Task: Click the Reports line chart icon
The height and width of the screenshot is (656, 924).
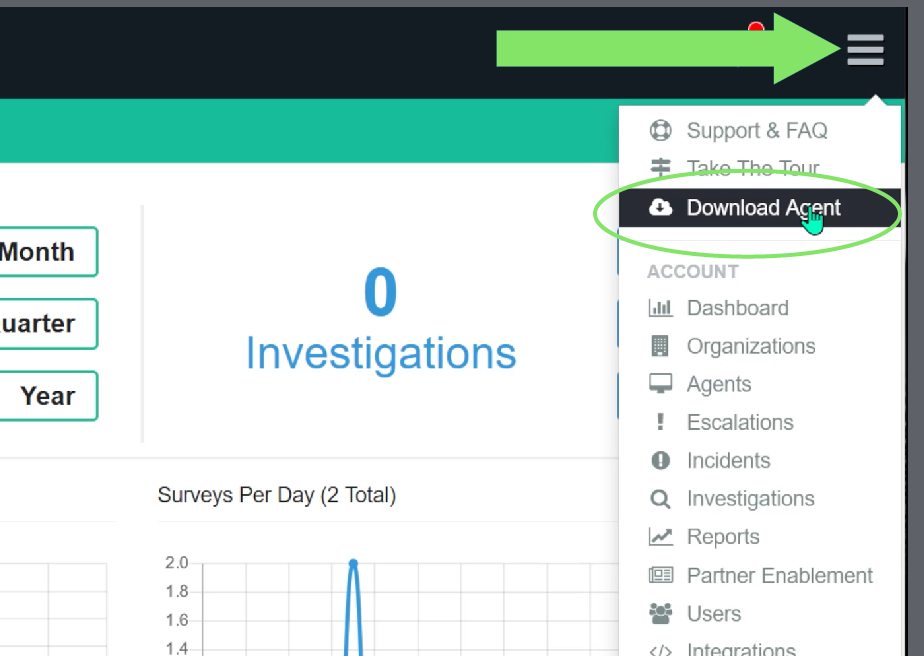Action: point(660,537)
